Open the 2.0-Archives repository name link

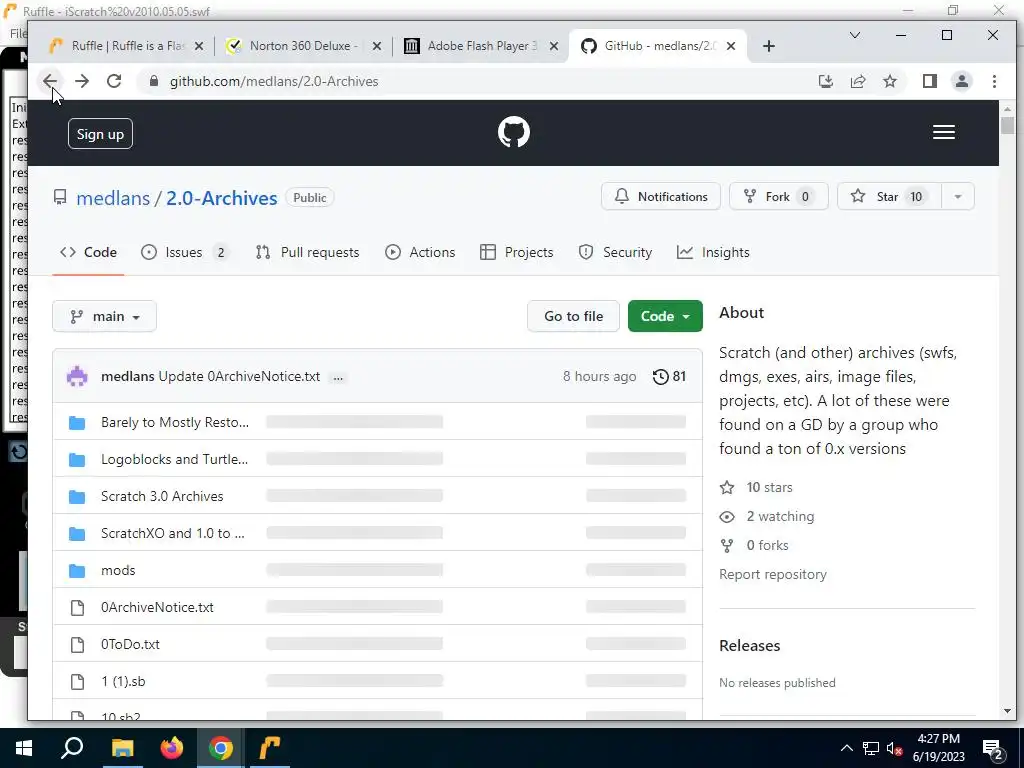click(221, 198)
